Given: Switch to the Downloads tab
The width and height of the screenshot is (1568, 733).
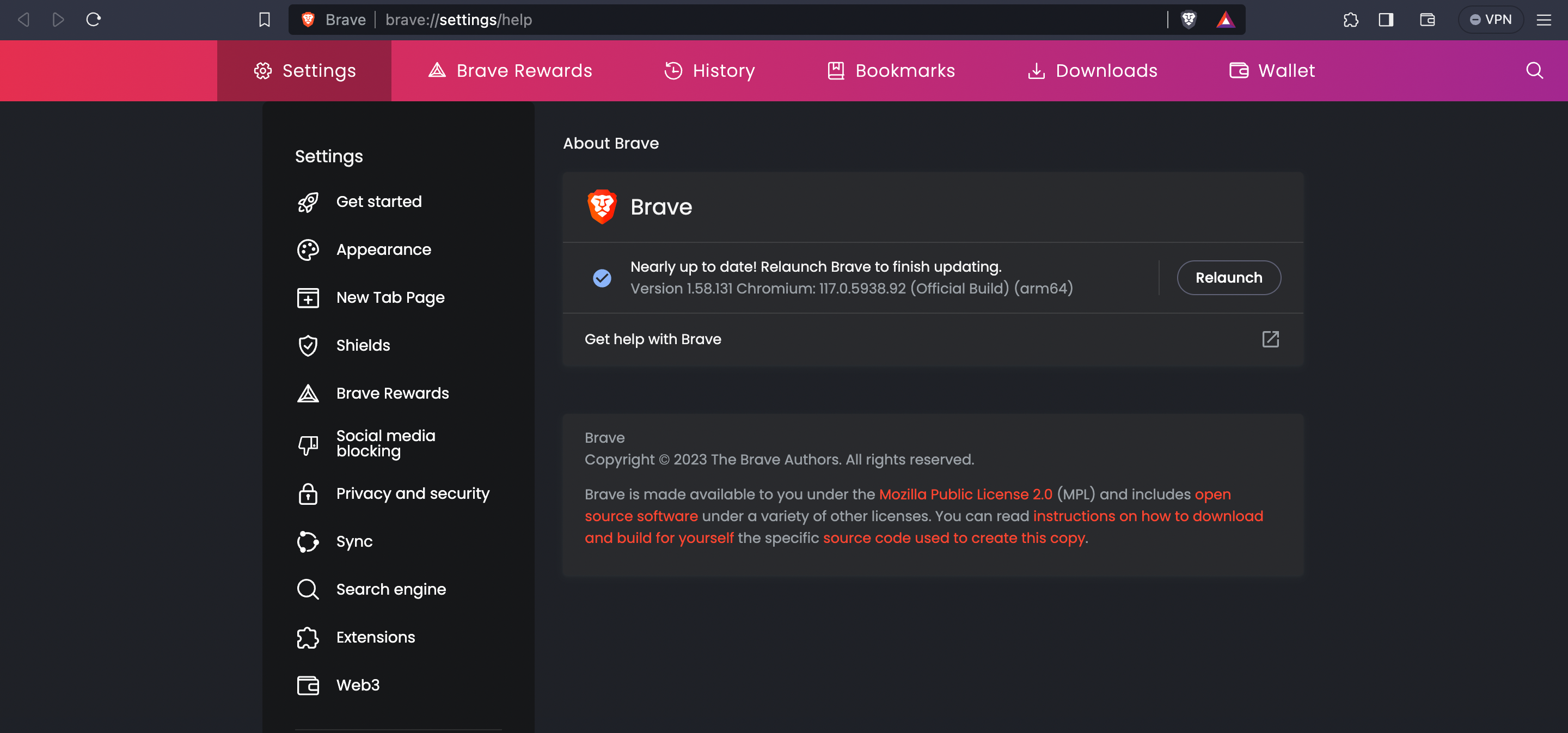Looking at the screenshot, I should click(1093, 71).
